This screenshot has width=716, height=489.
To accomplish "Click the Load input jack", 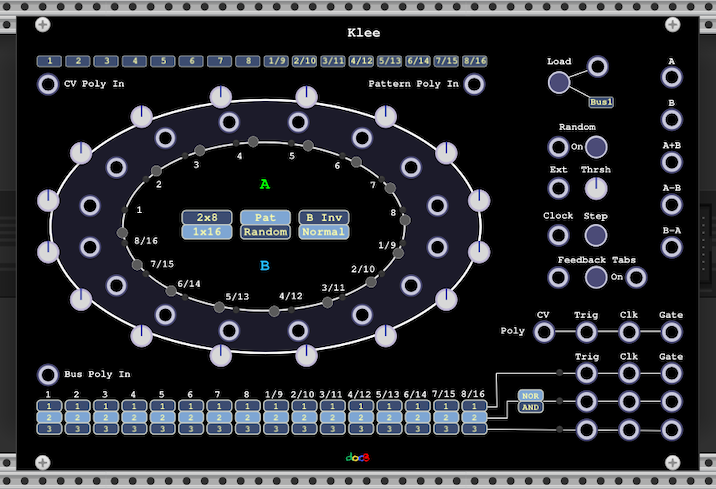I will (x=598, y=67).
